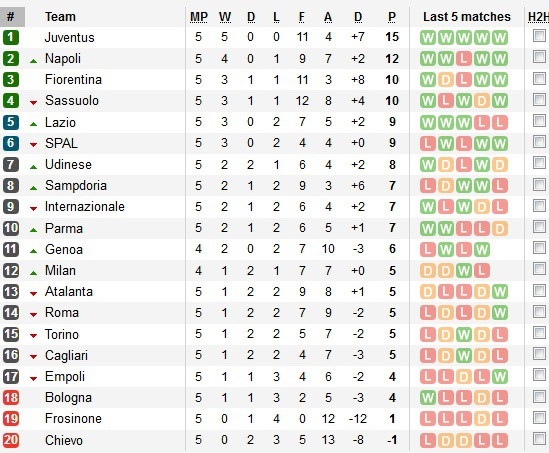This screenshot has height=453, width=549.
Task: Tick the H2H checkbox for Chievo
Action: 539,438
